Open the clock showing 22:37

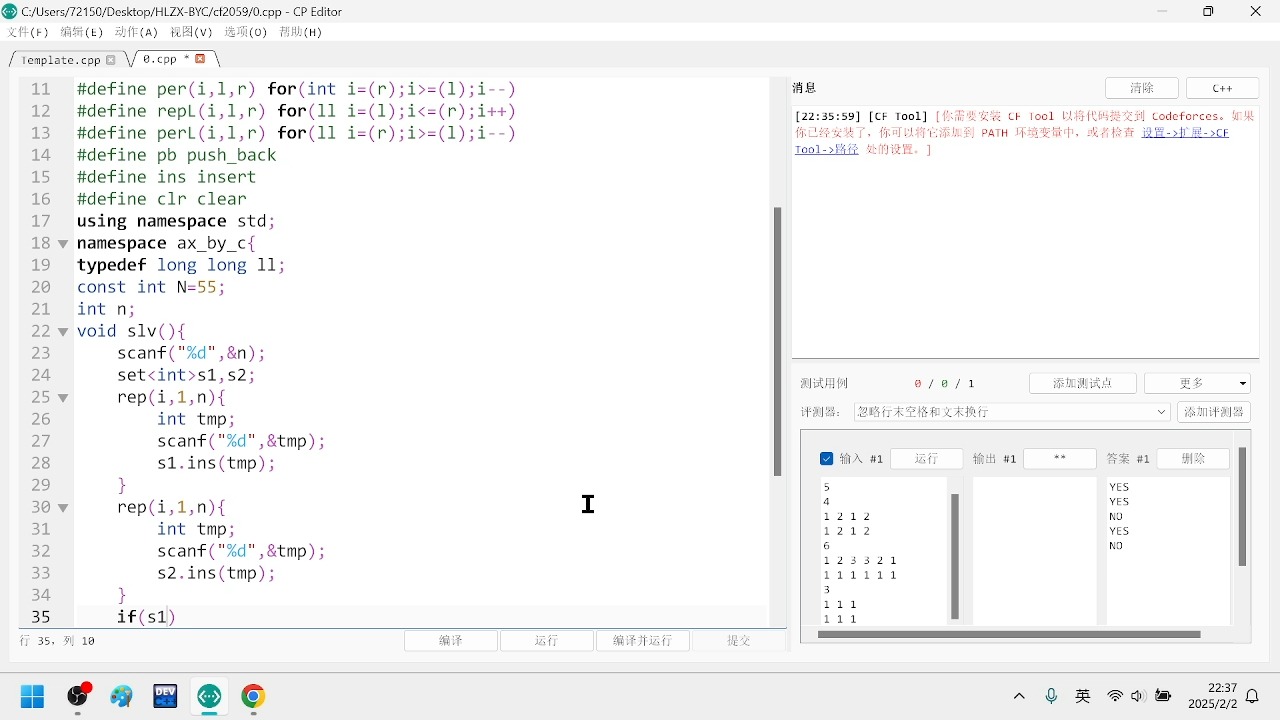[x=1213, y=696]
